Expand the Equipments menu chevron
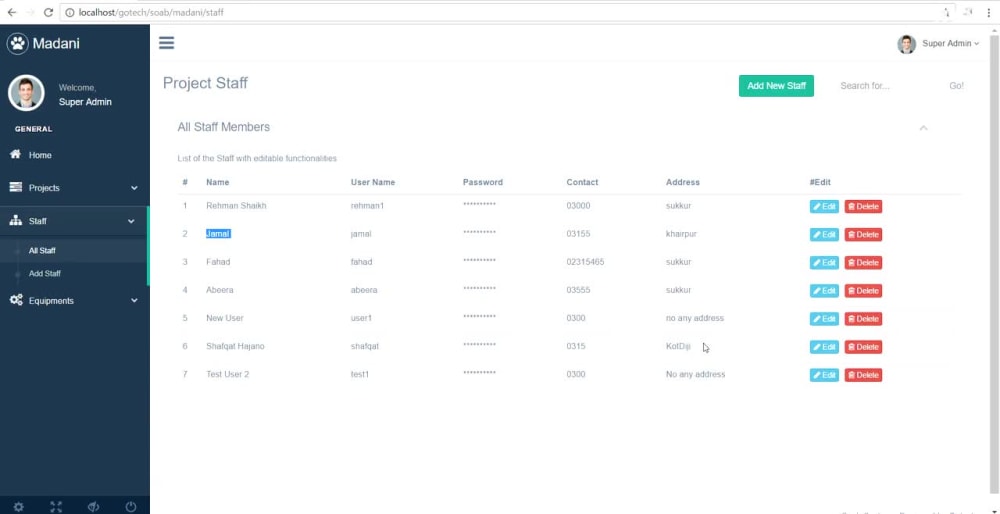 134,300
